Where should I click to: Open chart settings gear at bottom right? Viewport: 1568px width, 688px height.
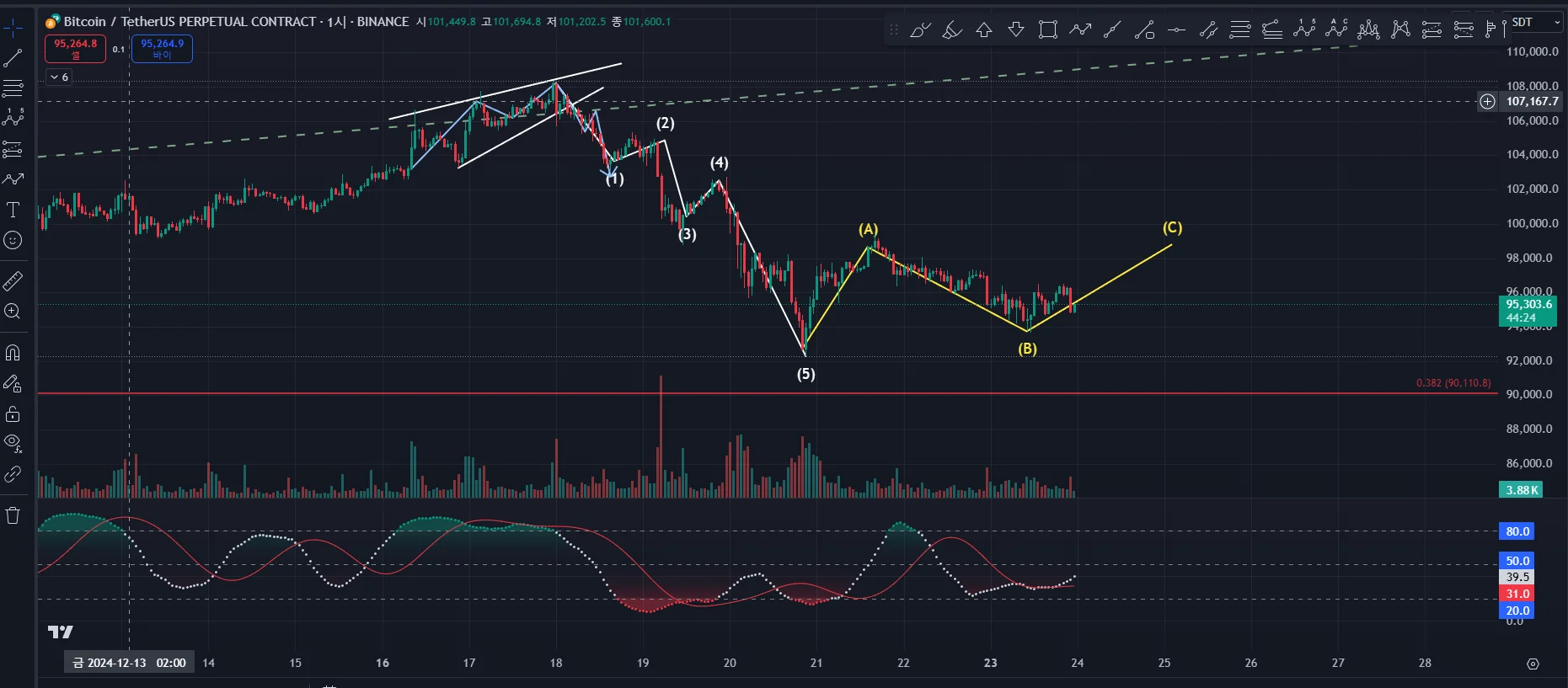tap(1533, 664)
